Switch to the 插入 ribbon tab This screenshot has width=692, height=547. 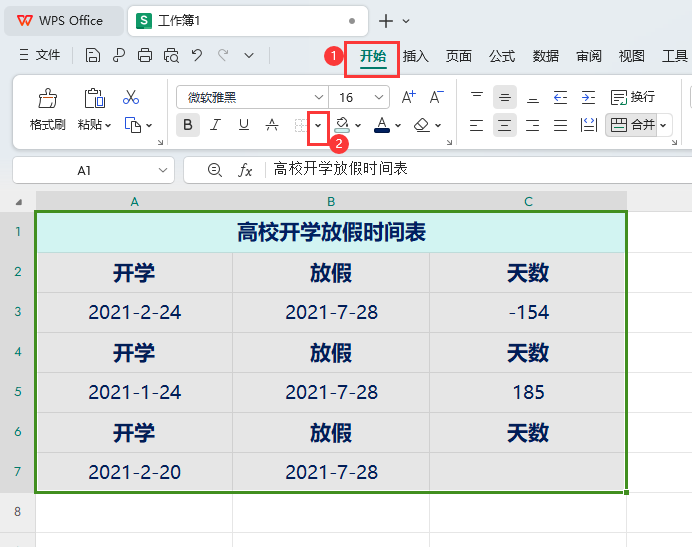point(415,57)
